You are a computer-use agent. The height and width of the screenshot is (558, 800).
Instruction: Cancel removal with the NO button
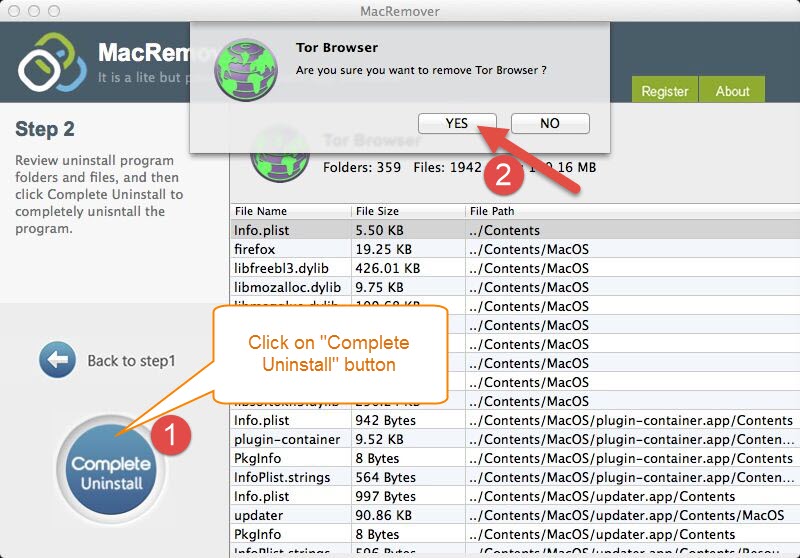coord(550,123)
